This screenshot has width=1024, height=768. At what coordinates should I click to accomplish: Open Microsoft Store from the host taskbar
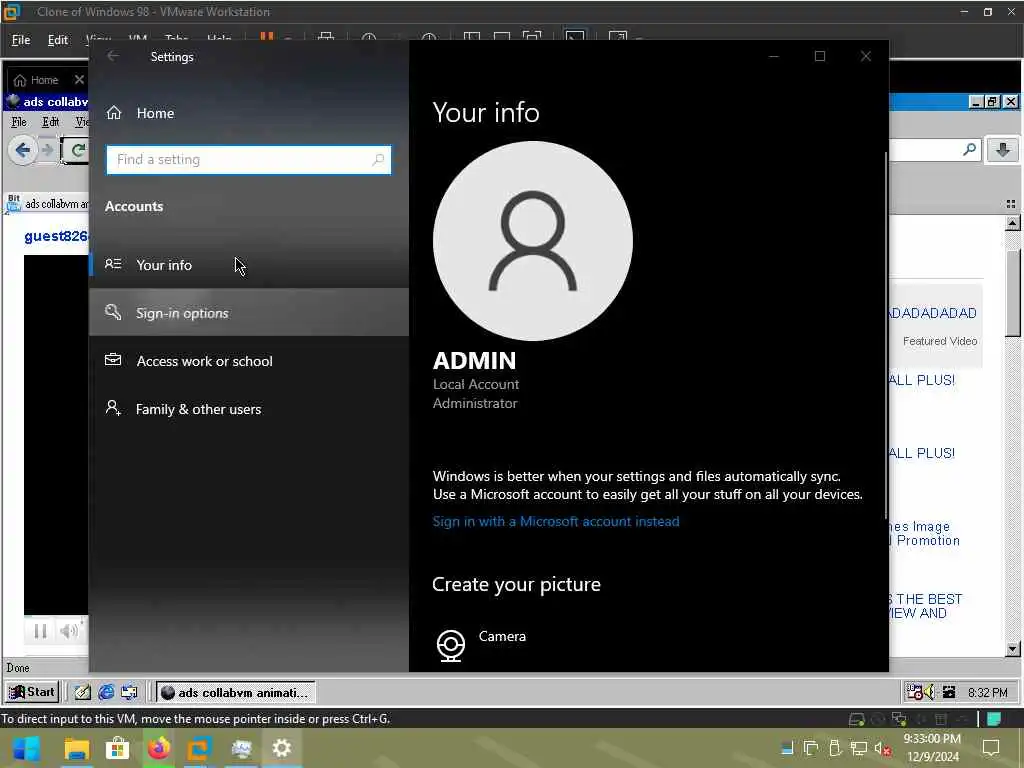118,749
